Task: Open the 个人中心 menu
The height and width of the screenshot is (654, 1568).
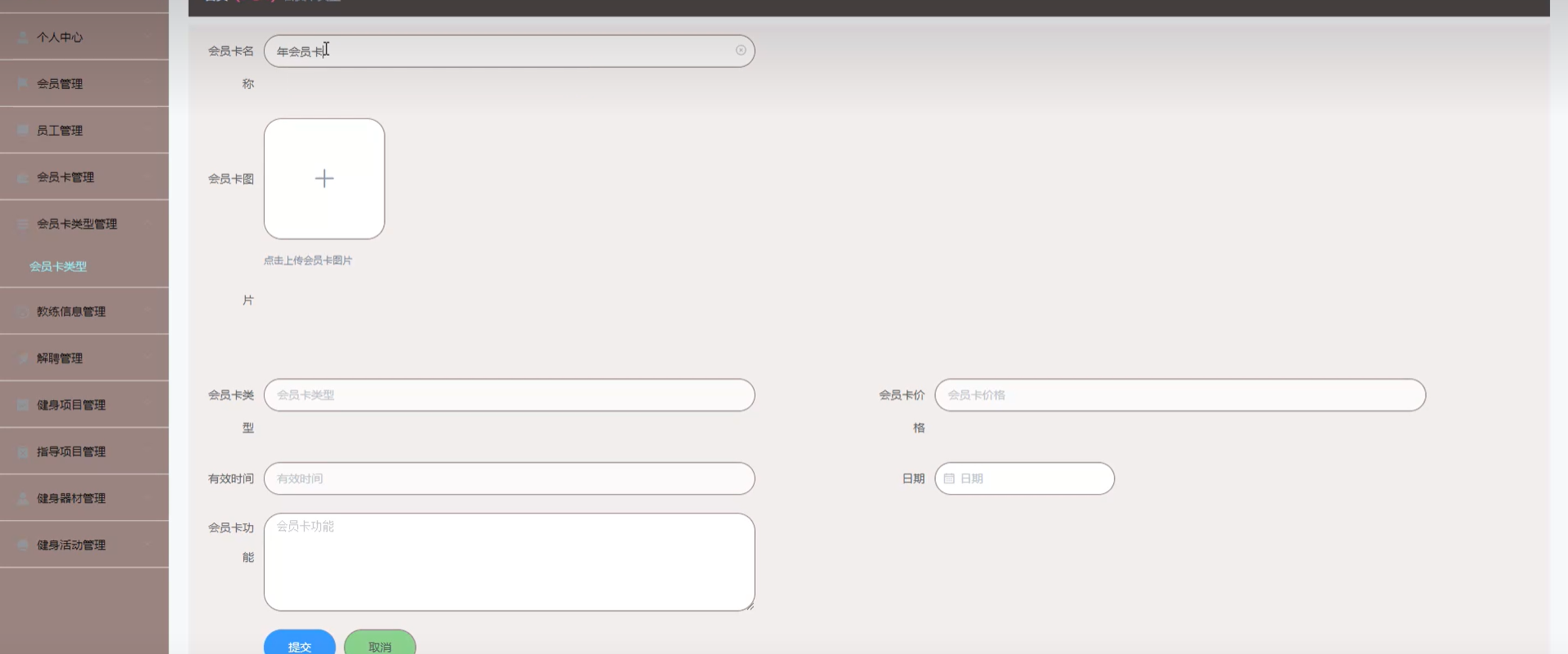Action: coord(84,37)
